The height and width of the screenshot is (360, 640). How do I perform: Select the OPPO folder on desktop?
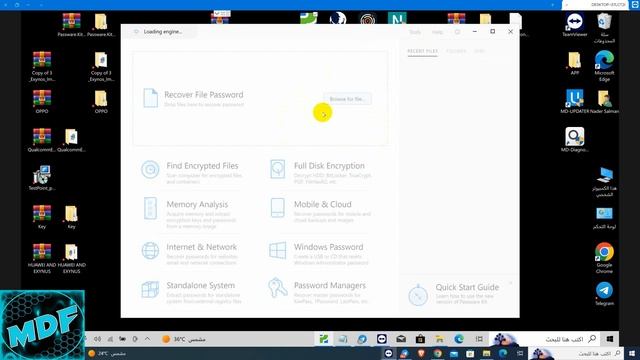pyautogui.click(x=101, y=101)
